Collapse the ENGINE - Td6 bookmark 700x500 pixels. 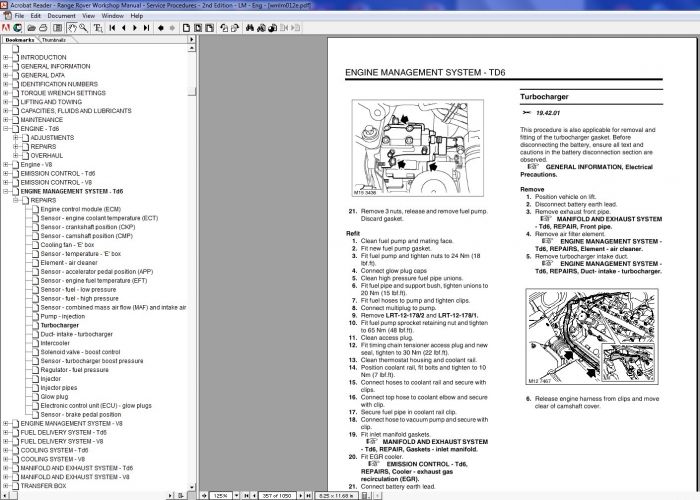coord(6,129)
